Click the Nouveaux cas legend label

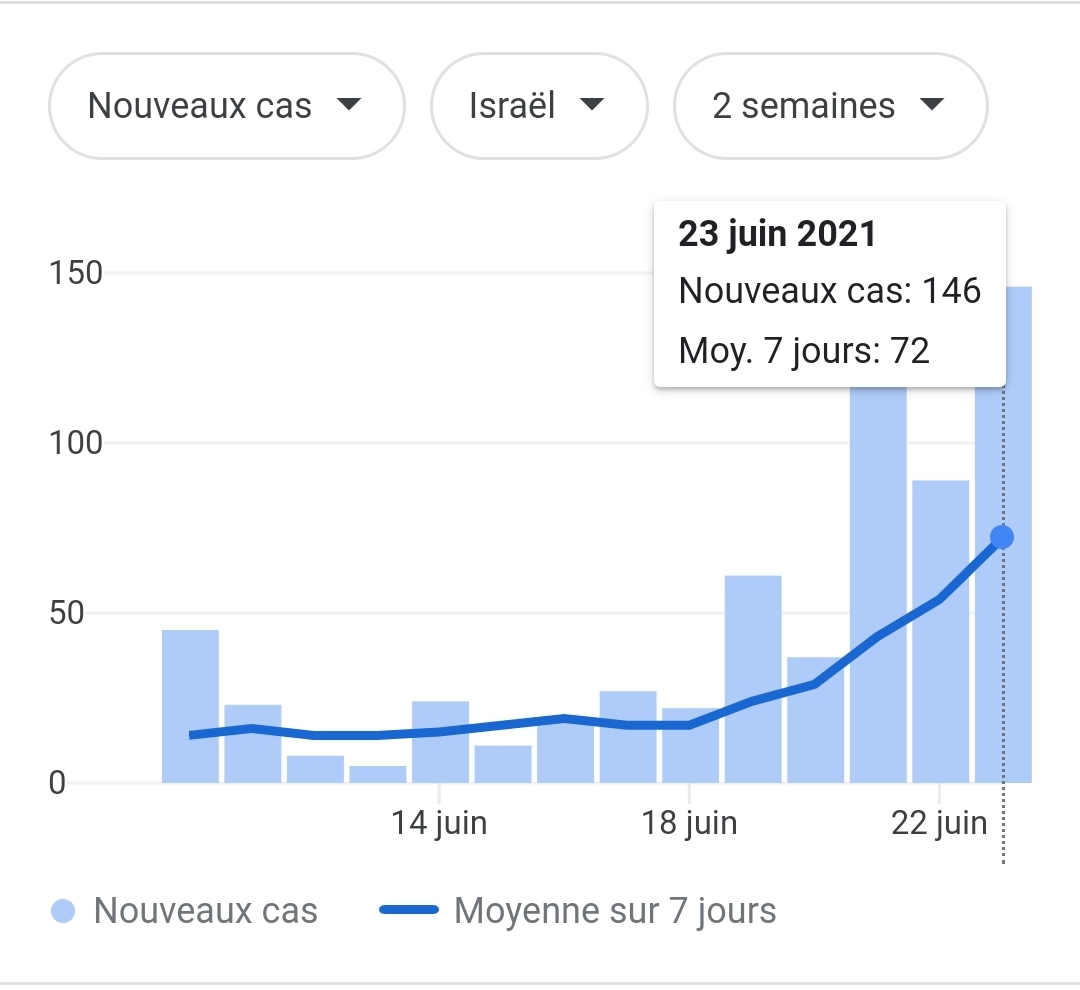click(x=205, y=911)
